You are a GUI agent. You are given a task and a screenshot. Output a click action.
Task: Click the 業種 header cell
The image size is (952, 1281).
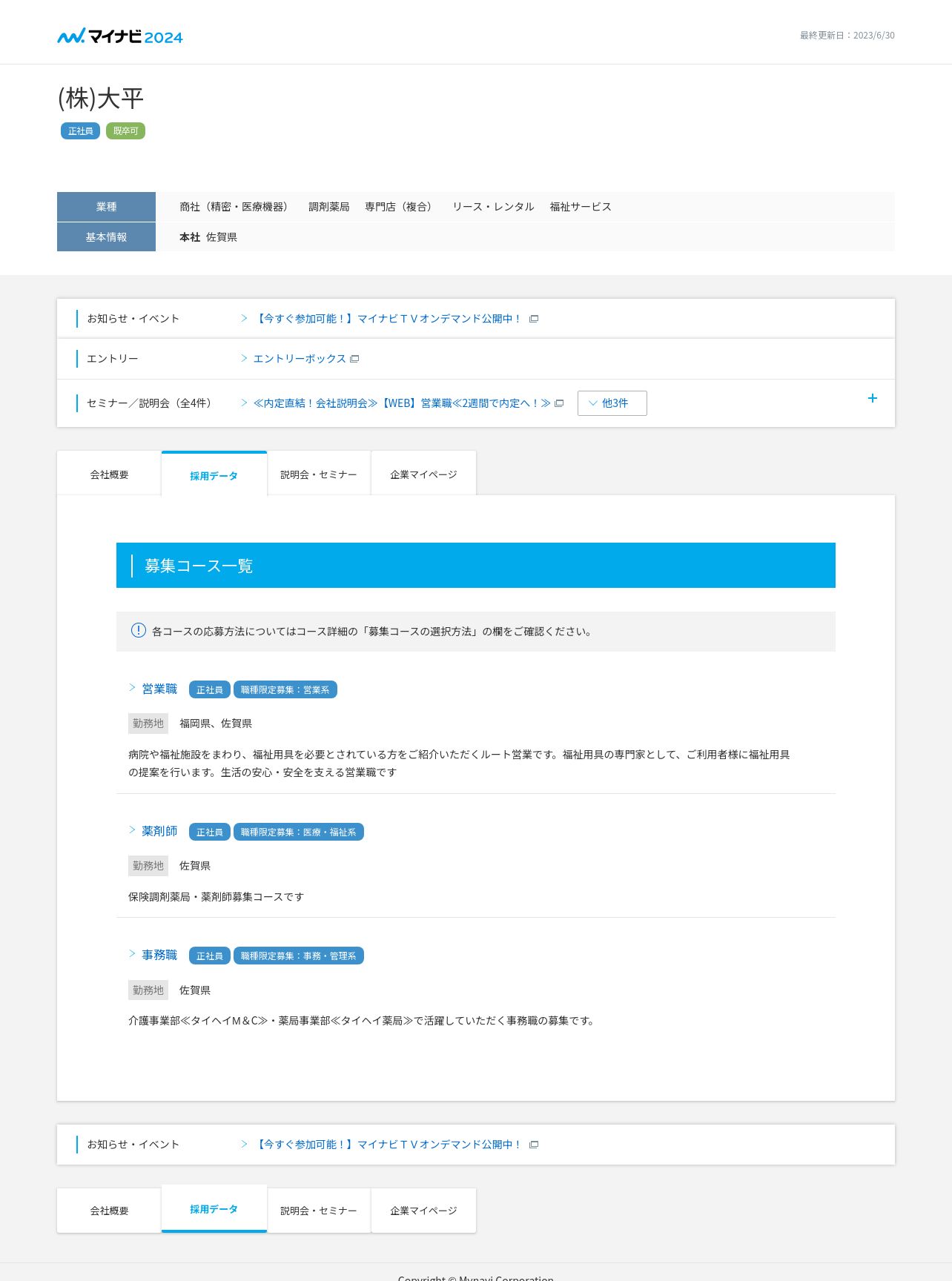(x=106, y=207)
